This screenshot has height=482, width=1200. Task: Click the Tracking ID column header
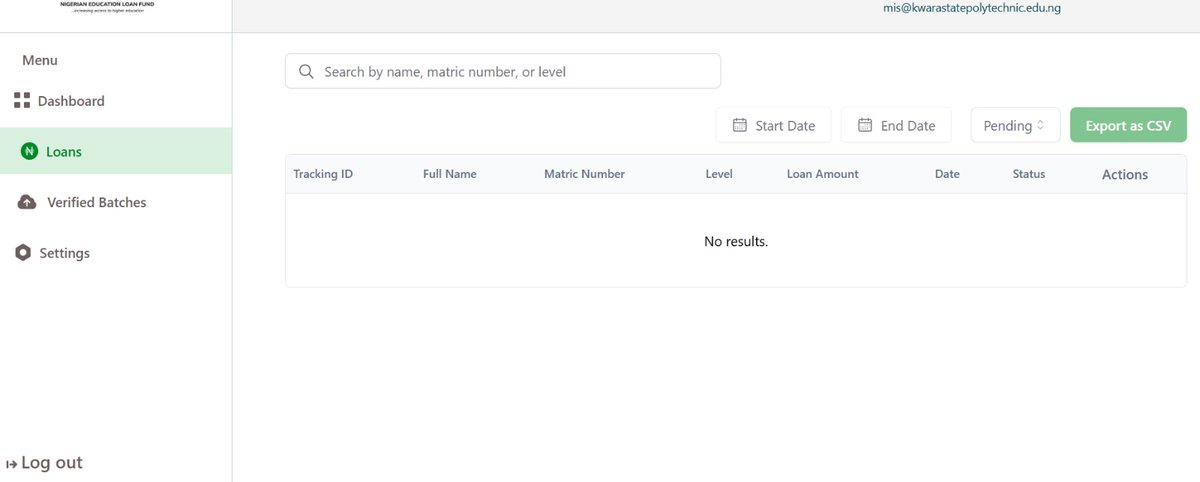click(323, 174)
